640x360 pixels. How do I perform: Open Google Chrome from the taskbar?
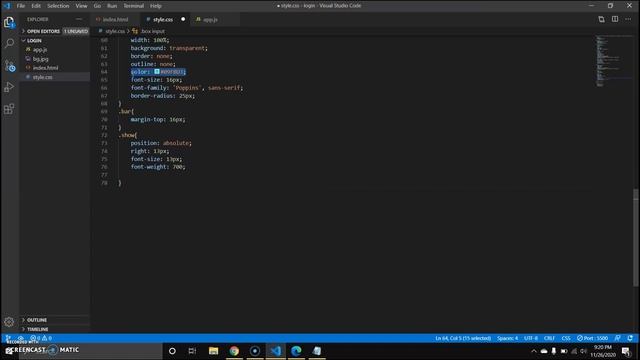(x=234, y=351)
